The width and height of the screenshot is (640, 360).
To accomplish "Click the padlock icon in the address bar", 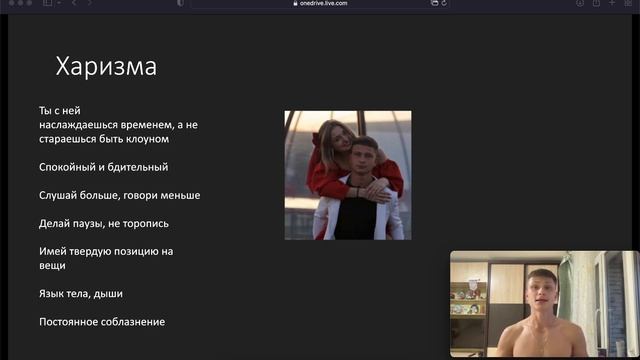I will click(x=295, y=3).
